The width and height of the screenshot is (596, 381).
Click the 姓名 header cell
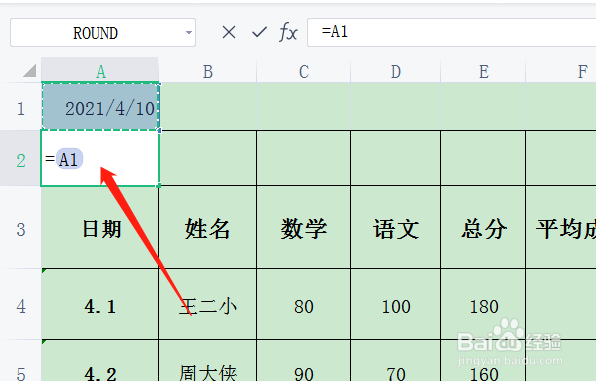click(208, 228)
